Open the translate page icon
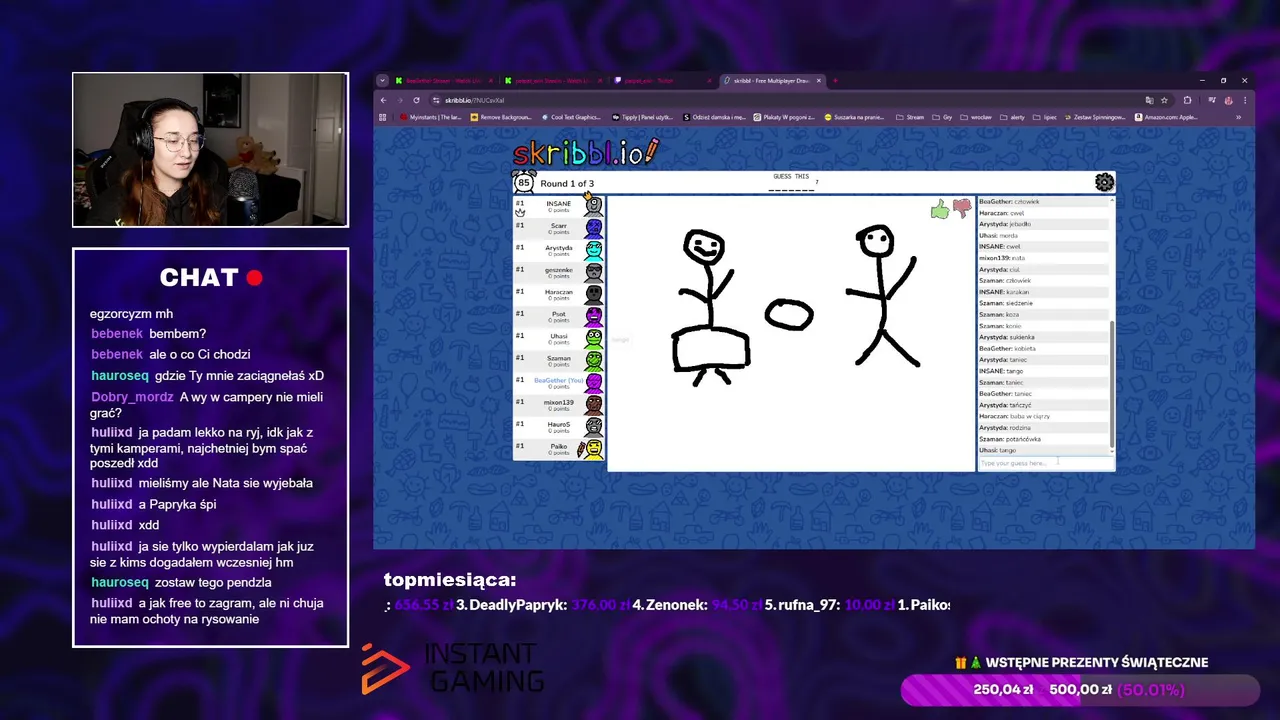 (x=1150, y=100)
